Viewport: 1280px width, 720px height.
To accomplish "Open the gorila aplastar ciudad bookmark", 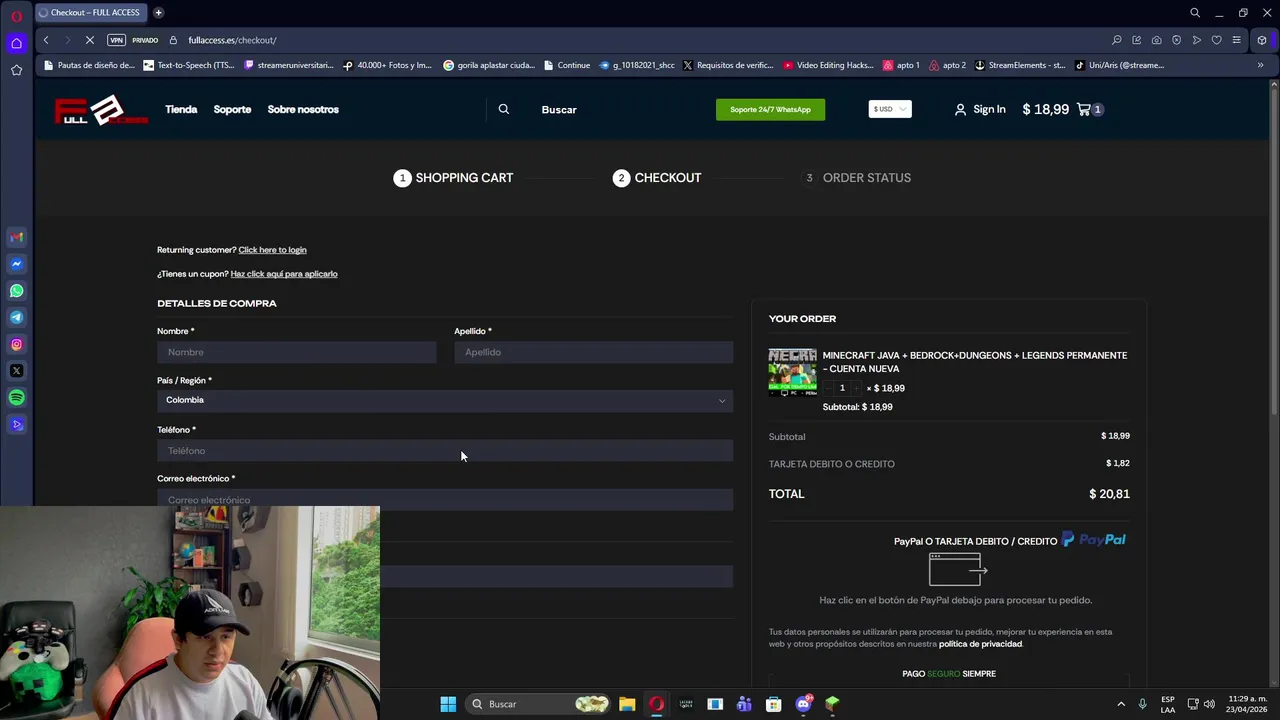I will tap(489, 65).
